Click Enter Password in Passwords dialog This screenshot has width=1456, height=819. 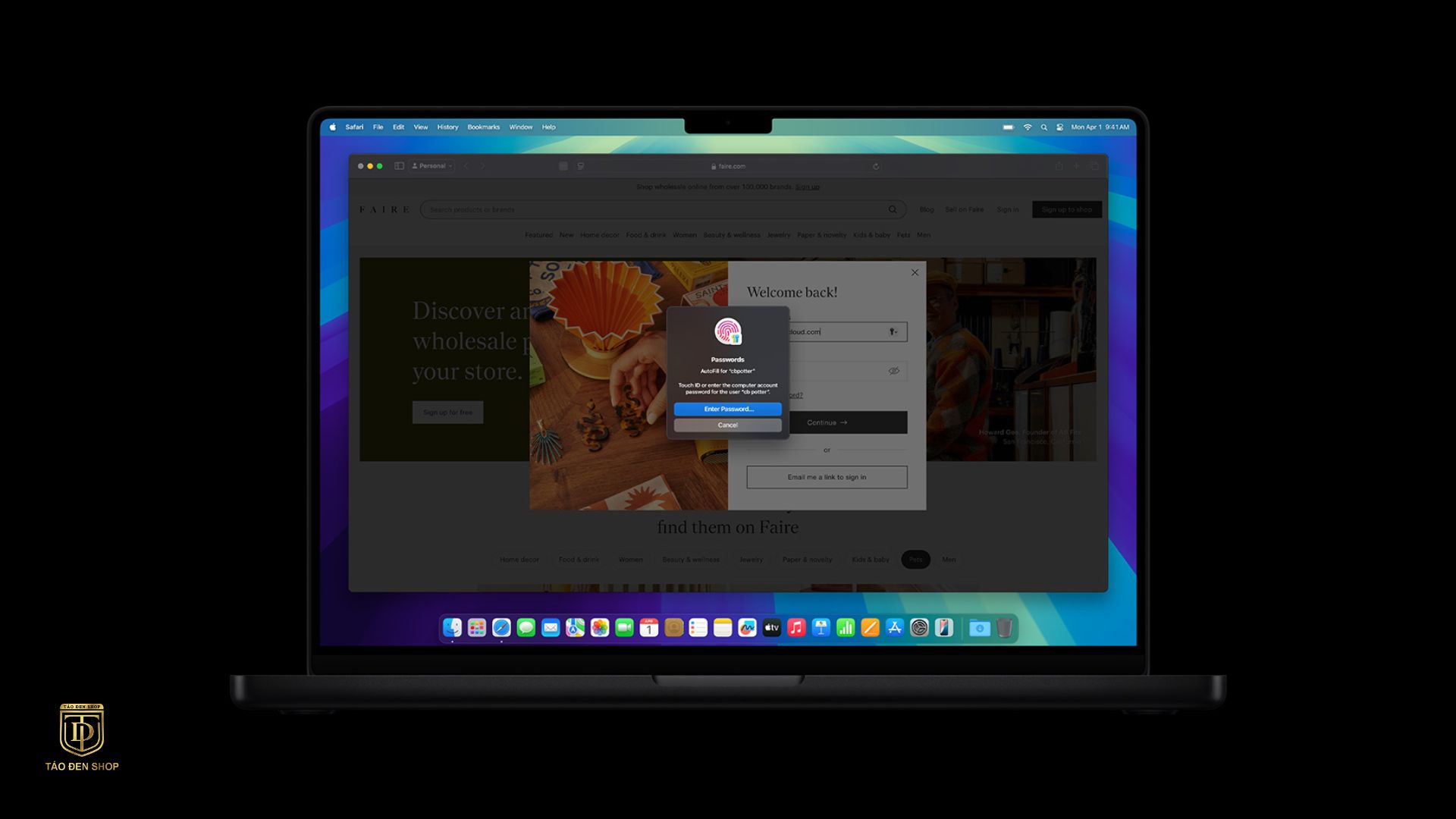pos(727,409)
